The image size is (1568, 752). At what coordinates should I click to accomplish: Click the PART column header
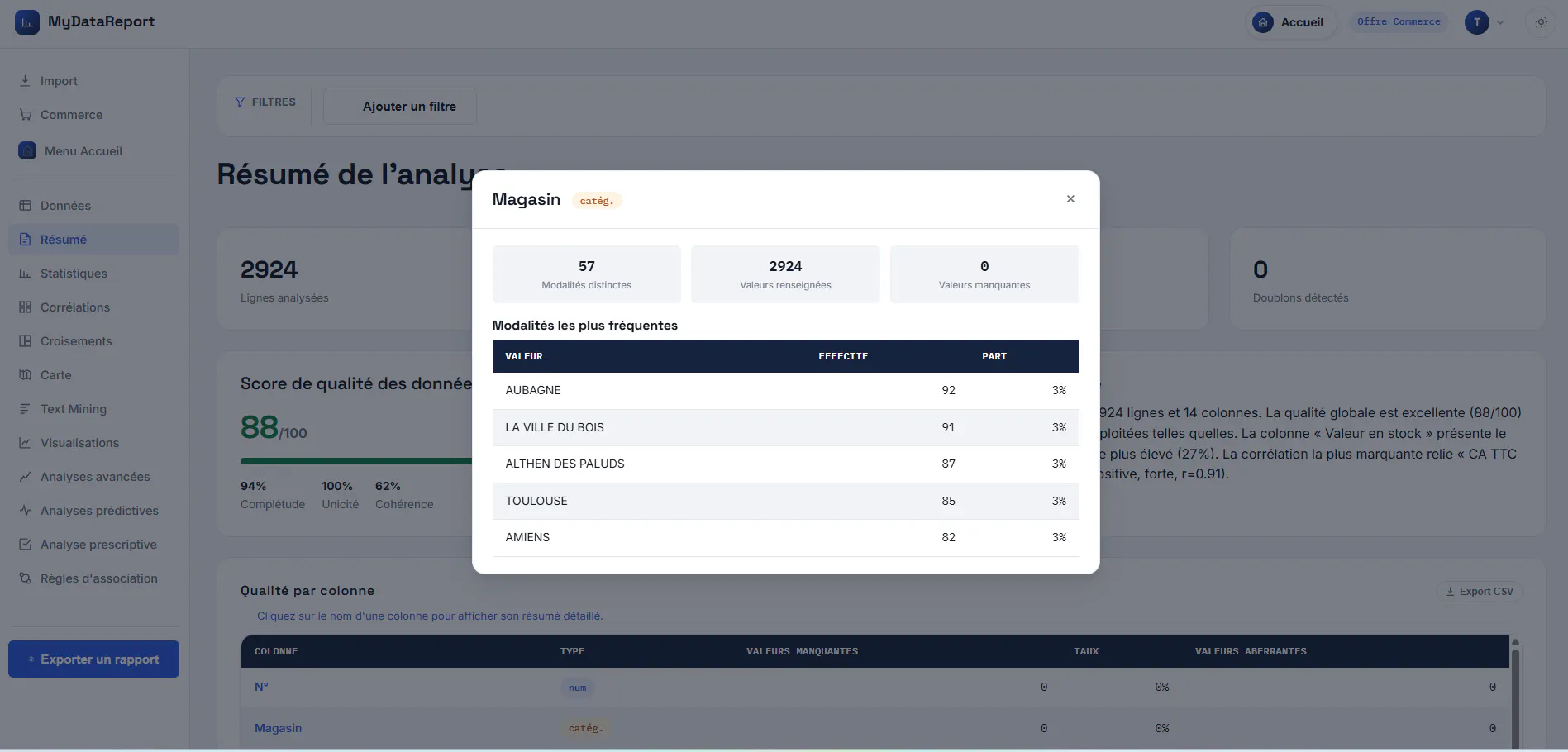point(994,356)
